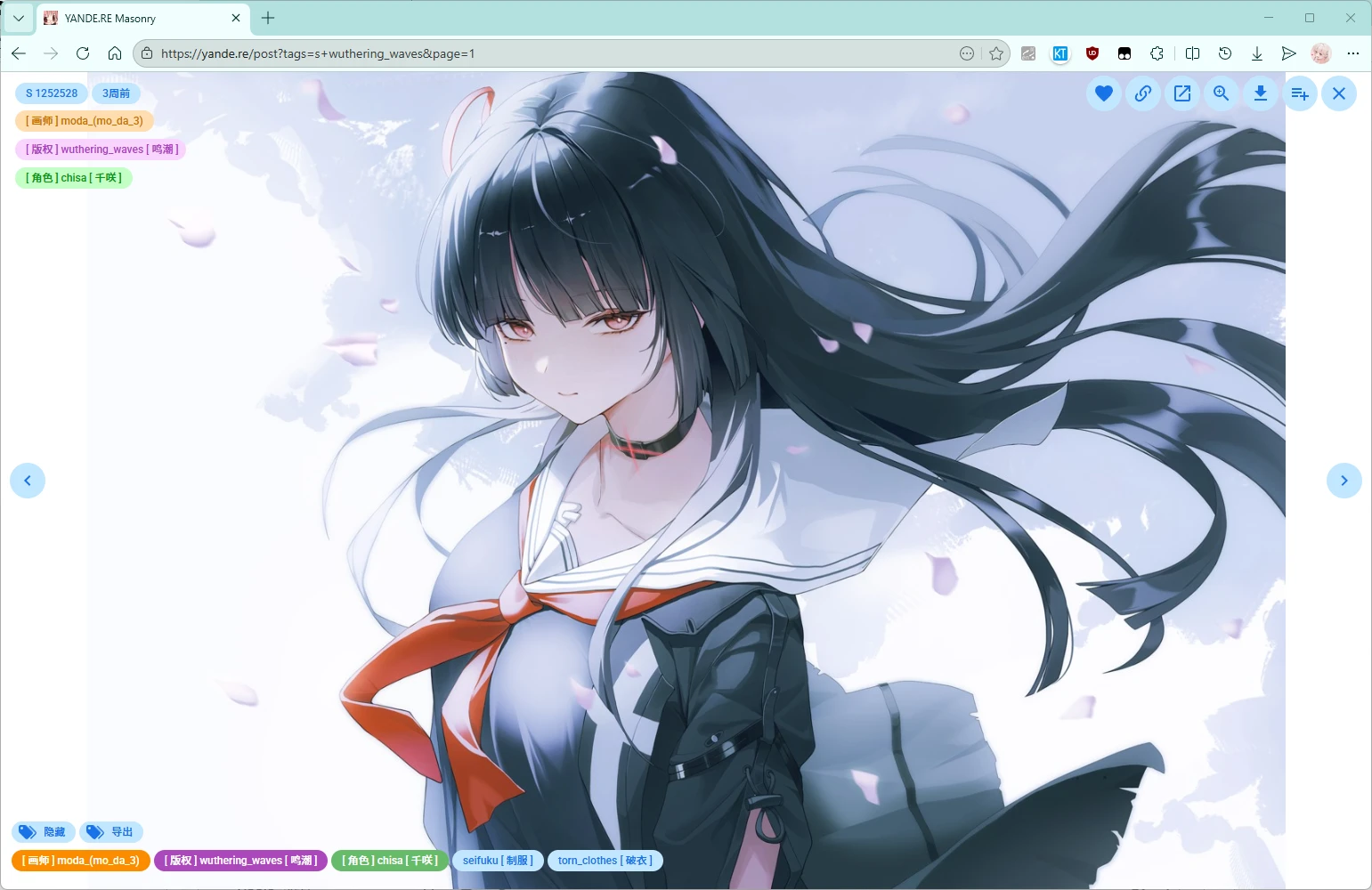The width and height of the screenshot is (1372, 890).
Task: Click the main artwork image
Action: [686, 481]
